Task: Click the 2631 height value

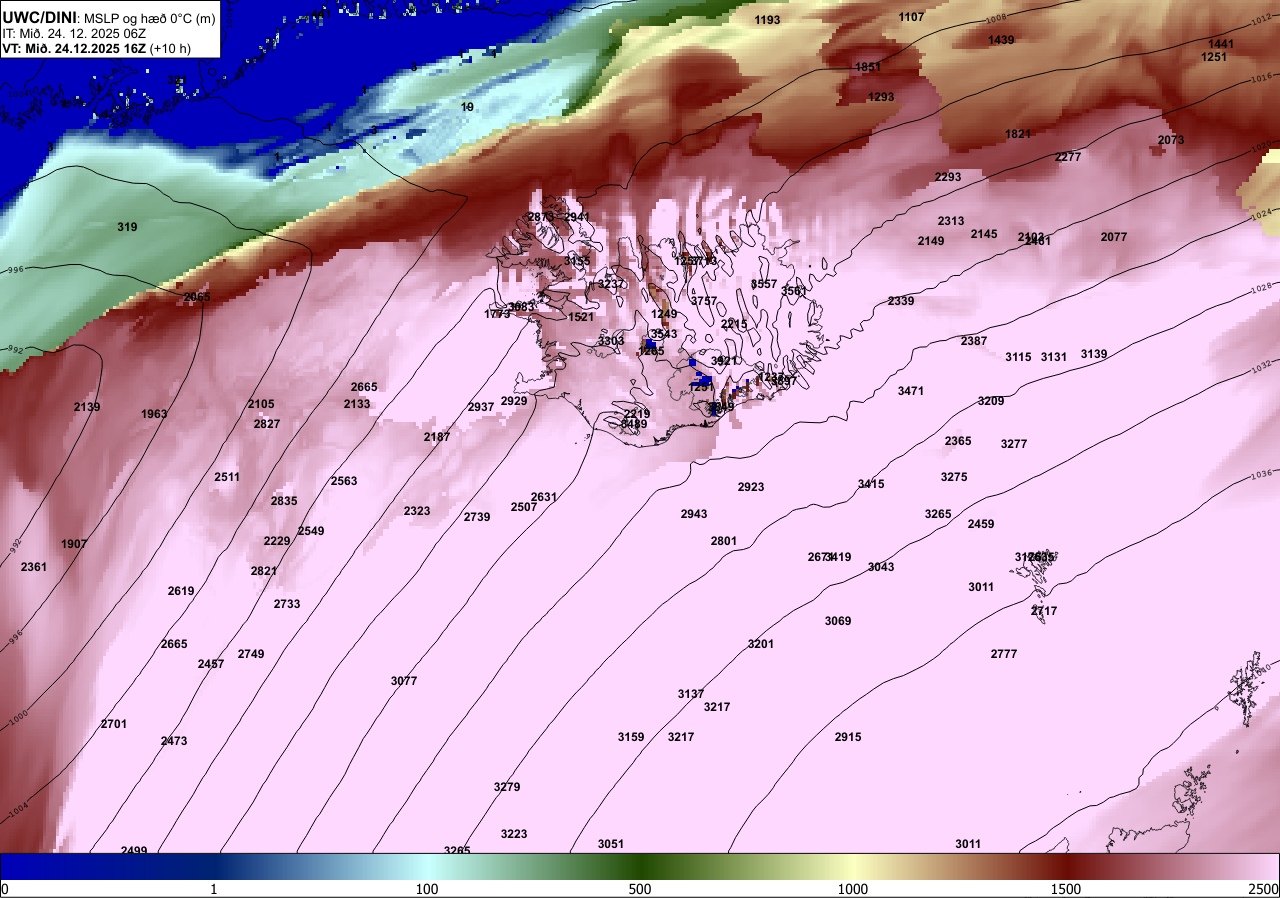Action: (544, 497)
